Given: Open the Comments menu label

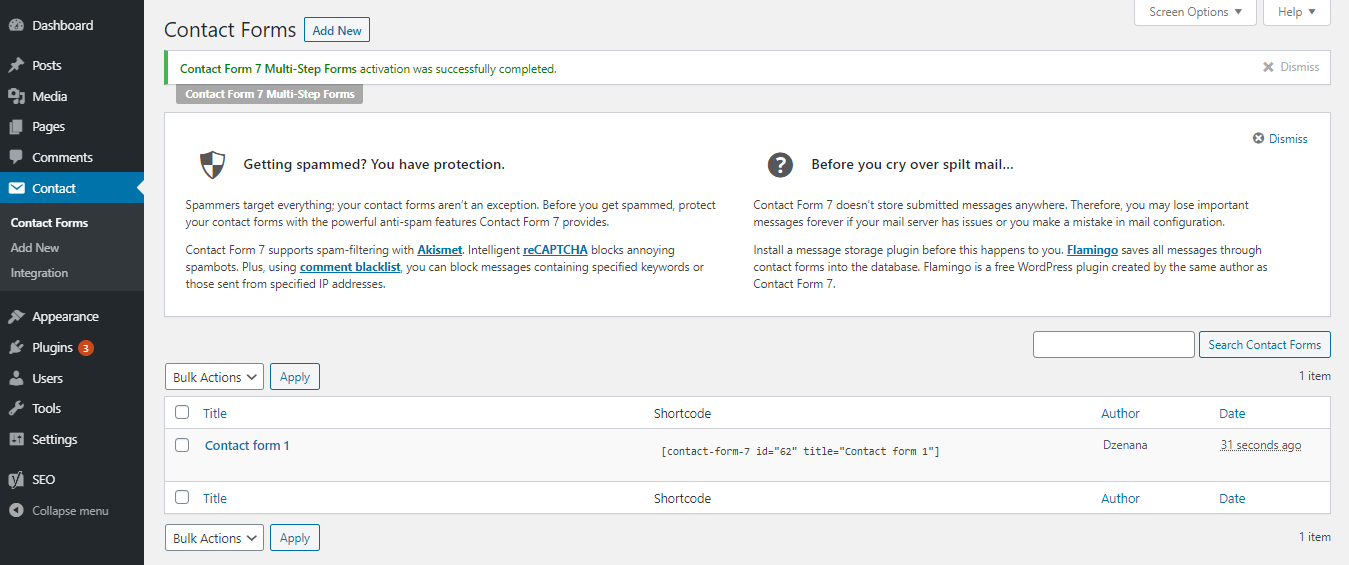Looking at the screenshot, I should (x=62, y=158).
